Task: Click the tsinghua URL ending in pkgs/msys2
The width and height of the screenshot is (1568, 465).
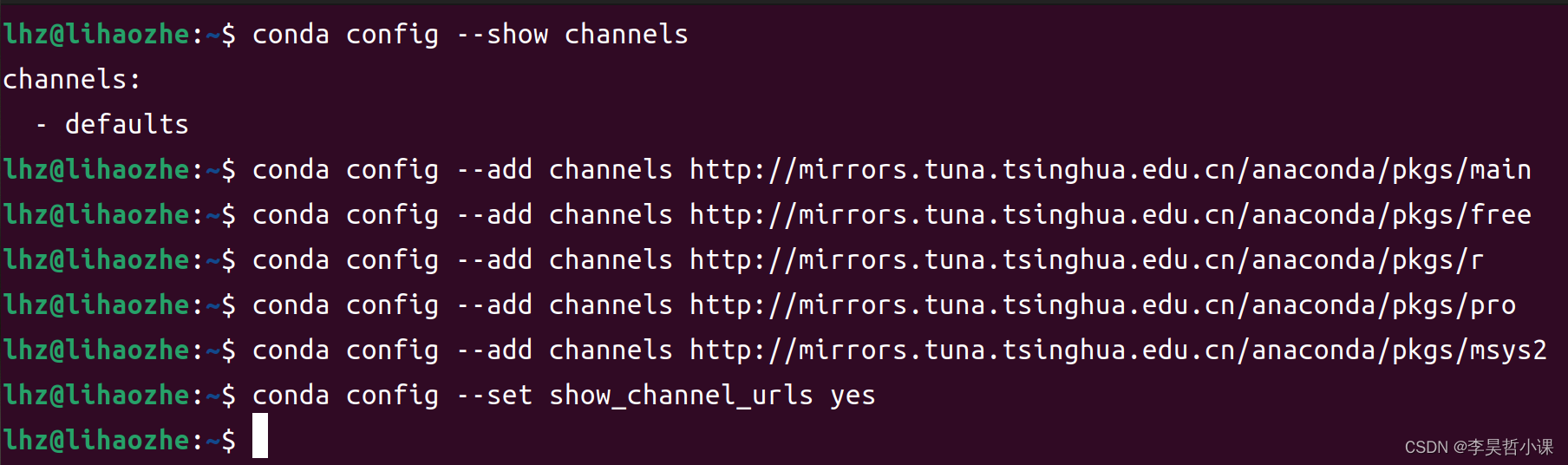Action: click(1118, 350)
